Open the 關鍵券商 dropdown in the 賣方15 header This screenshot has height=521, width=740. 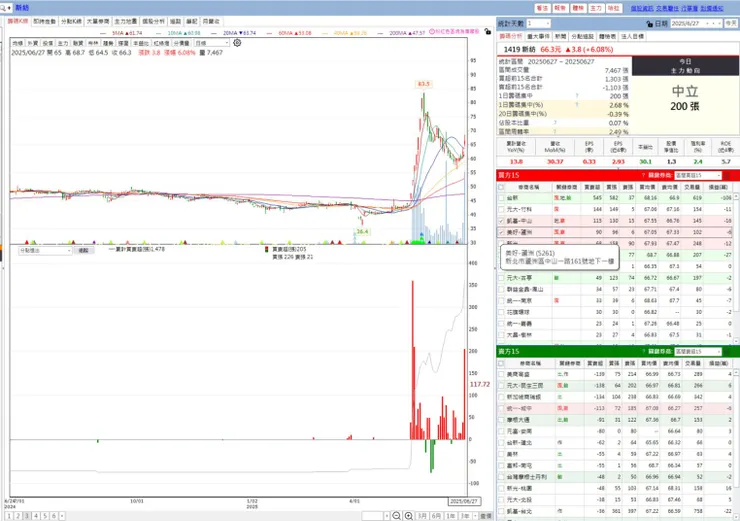[x=698, y=352]
